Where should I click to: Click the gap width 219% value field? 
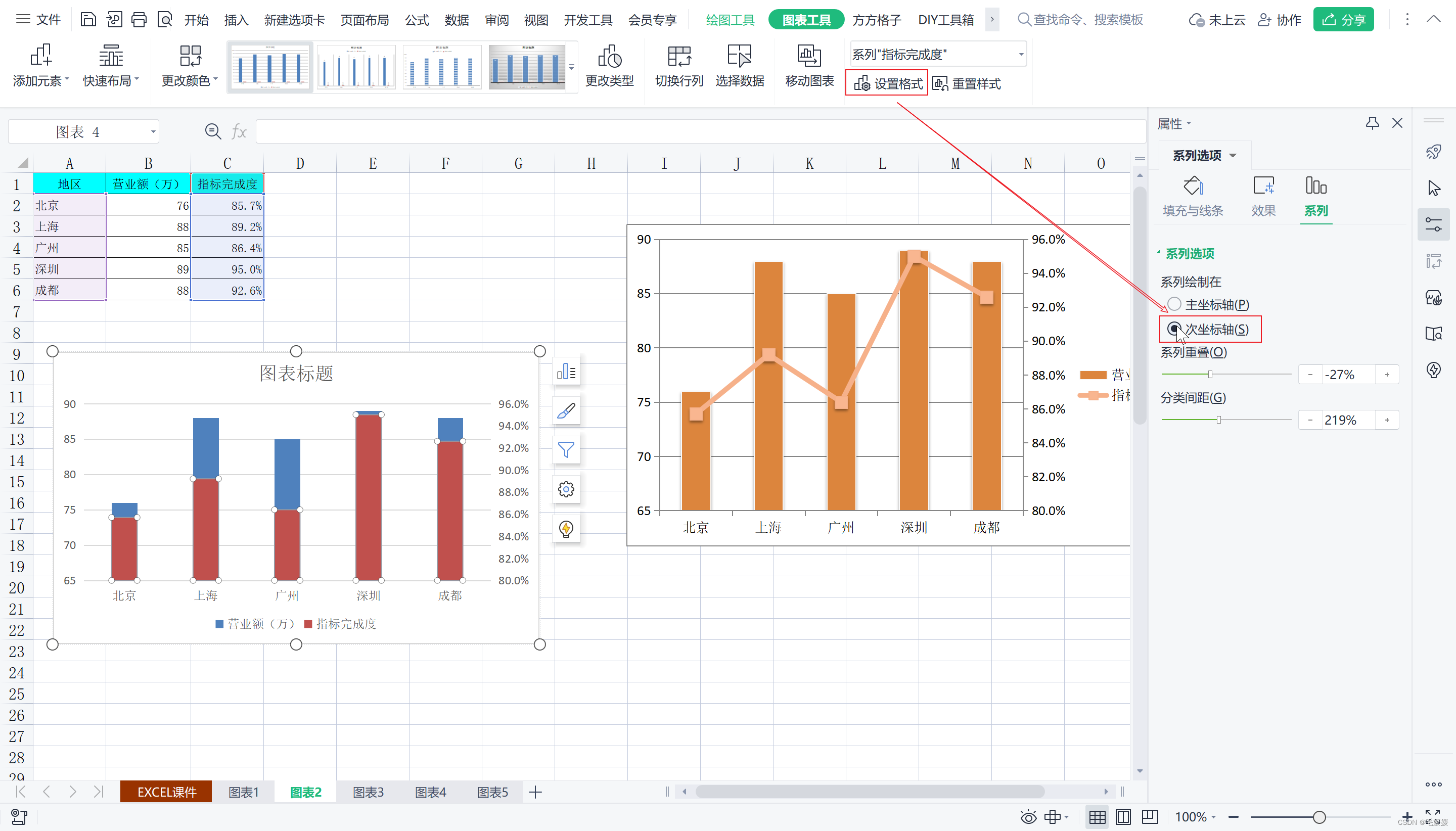1348,420
